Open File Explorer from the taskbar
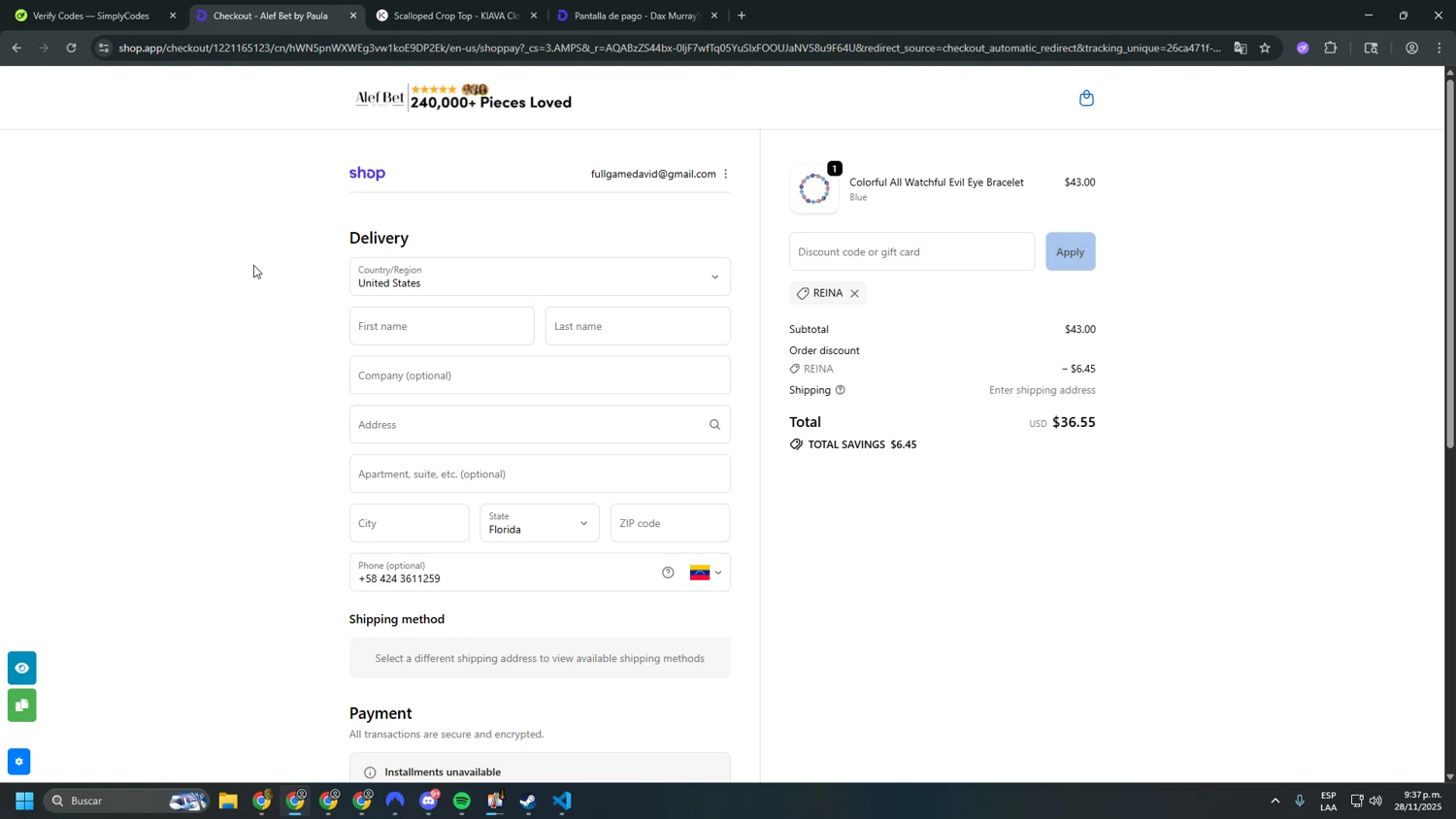The width and height of the screenshot is (1456, 819). [228, 802]
